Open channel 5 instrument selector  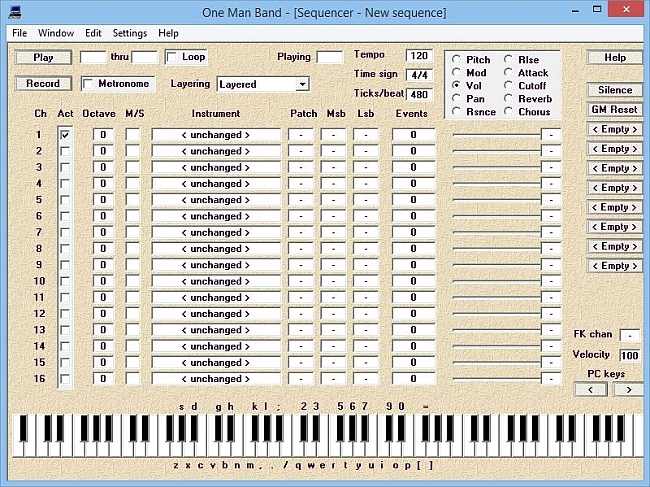(x=216, y=200)
